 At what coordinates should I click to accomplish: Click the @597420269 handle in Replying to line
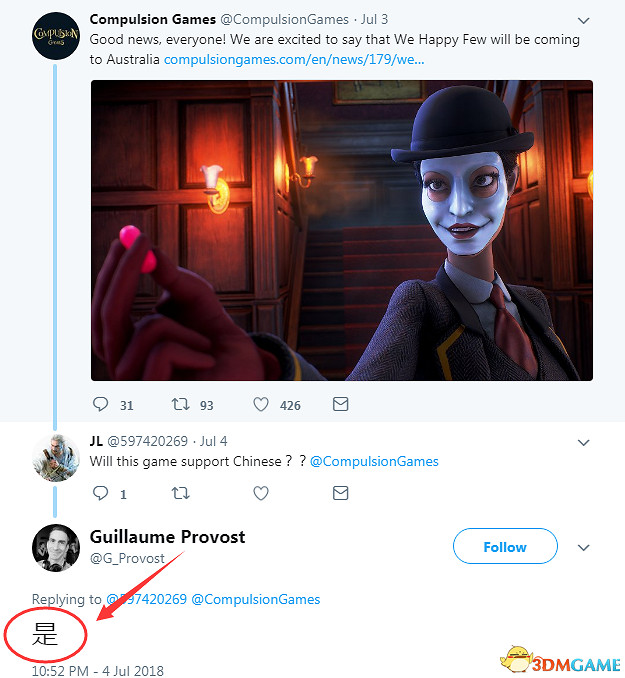[x=146, y=599]
